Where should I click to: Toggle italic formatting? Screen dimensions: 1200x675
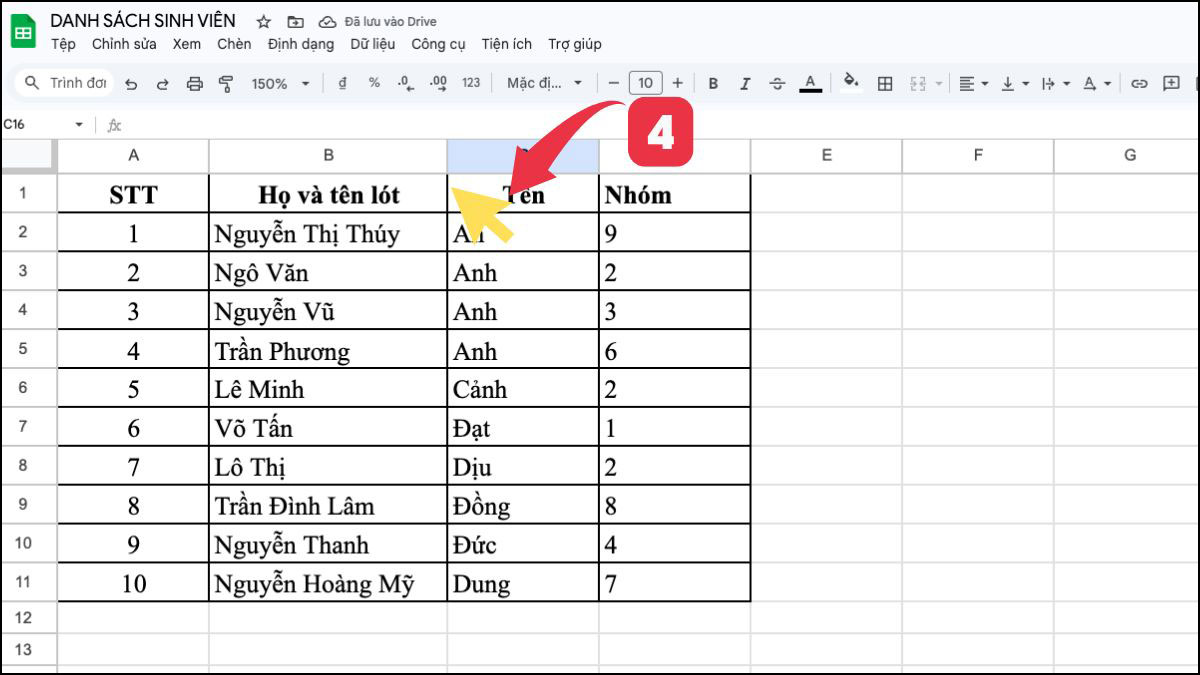point(745,82)
